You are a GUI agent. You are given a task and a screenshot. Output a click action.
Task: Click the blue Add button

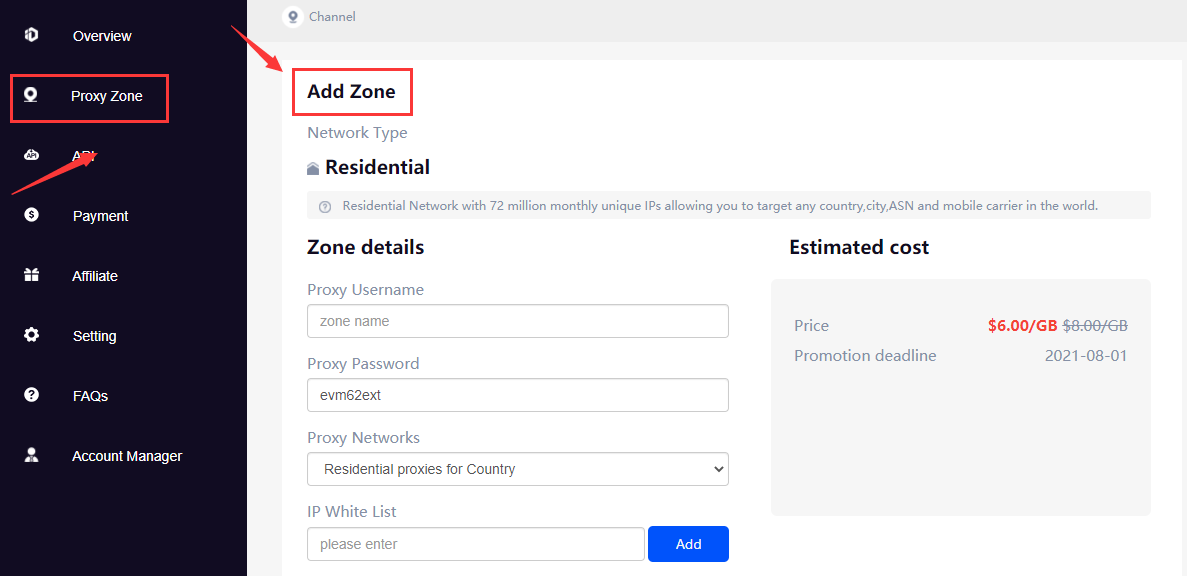[x=688, y=543]
